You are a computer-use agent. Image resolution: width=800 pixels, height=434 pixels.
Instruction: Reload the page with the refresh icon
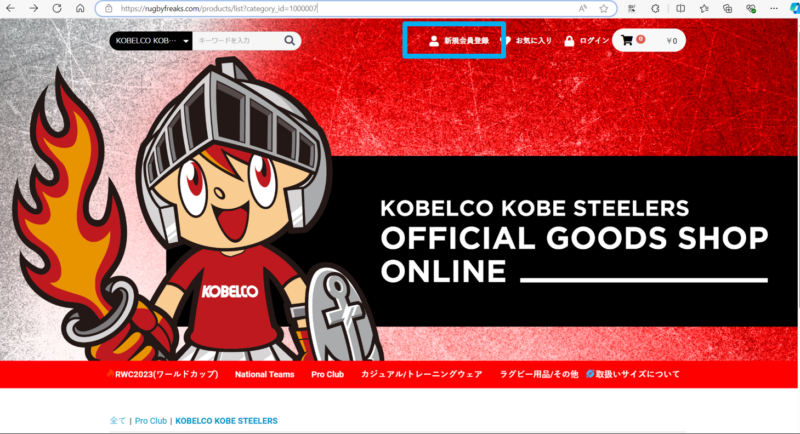(57, 8)
